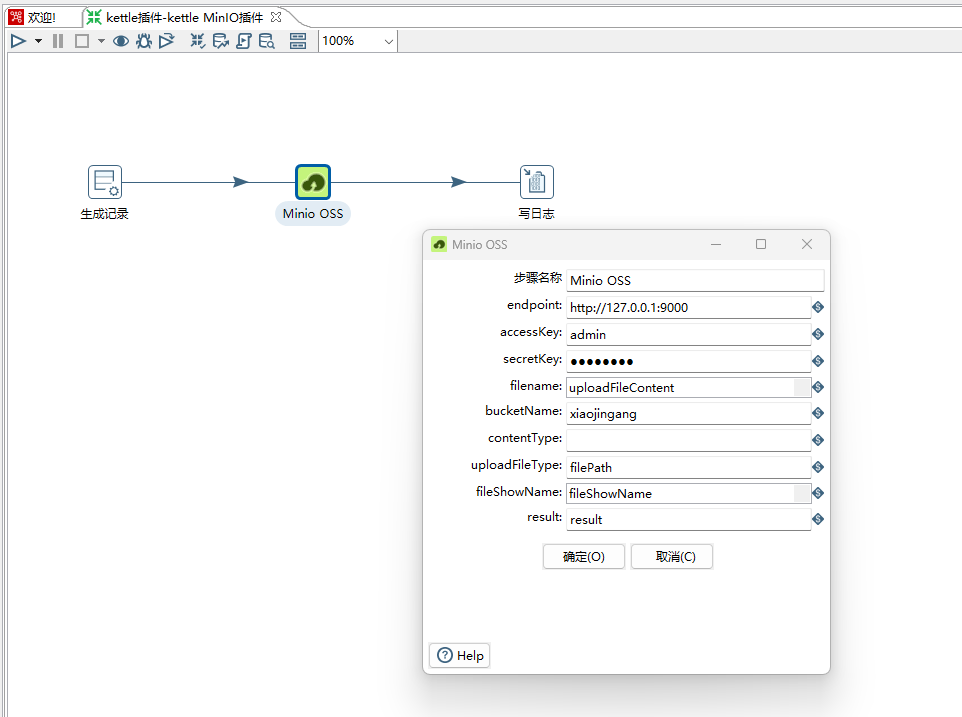Verify transformation toolbar icon
Image resolution: width=962 pixels, height=717 pixels.
coord(198,41)
